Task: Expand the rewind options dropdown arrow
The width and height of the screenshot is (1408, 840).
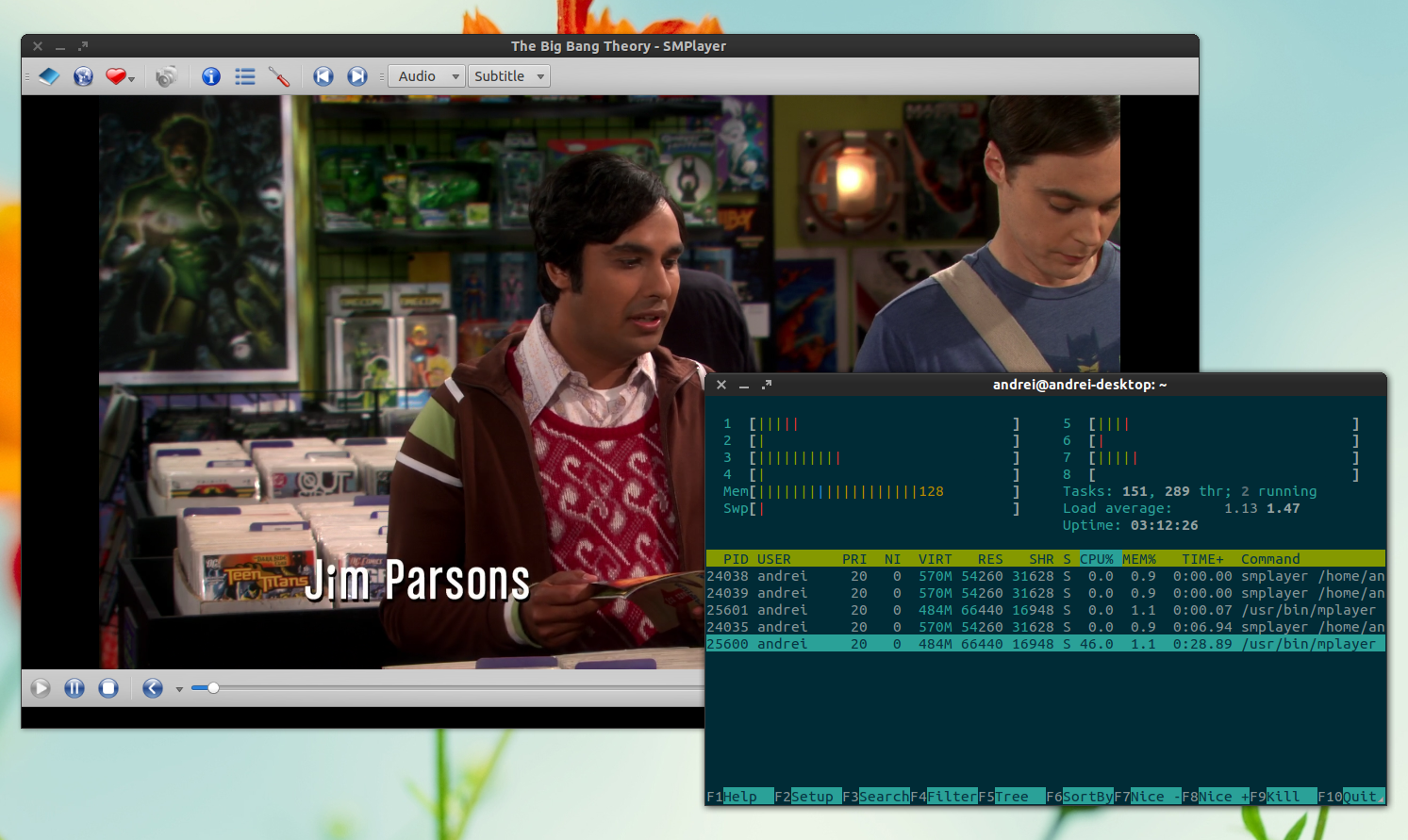Action: (179, 690)
